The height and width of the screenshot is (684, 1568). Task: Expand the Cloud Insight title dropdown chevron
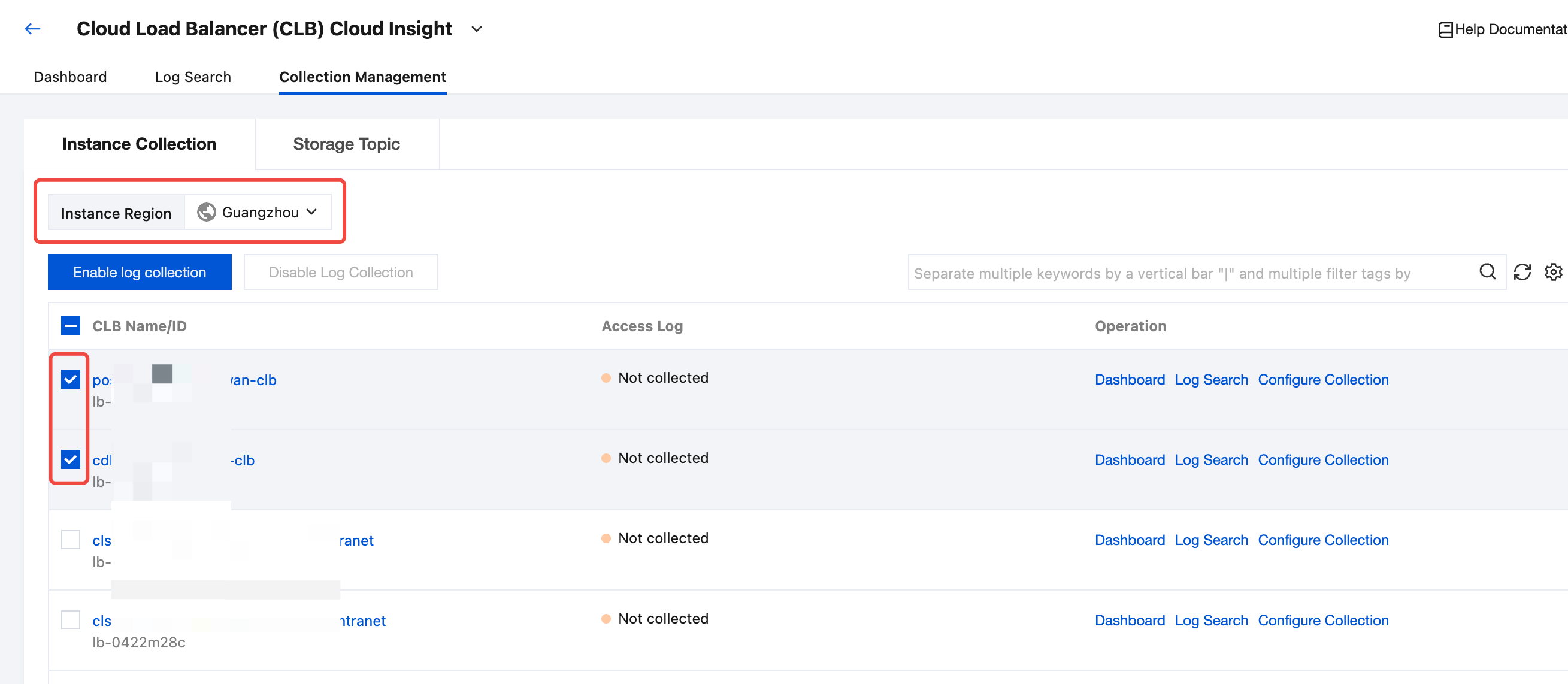[x=477, y=29]
